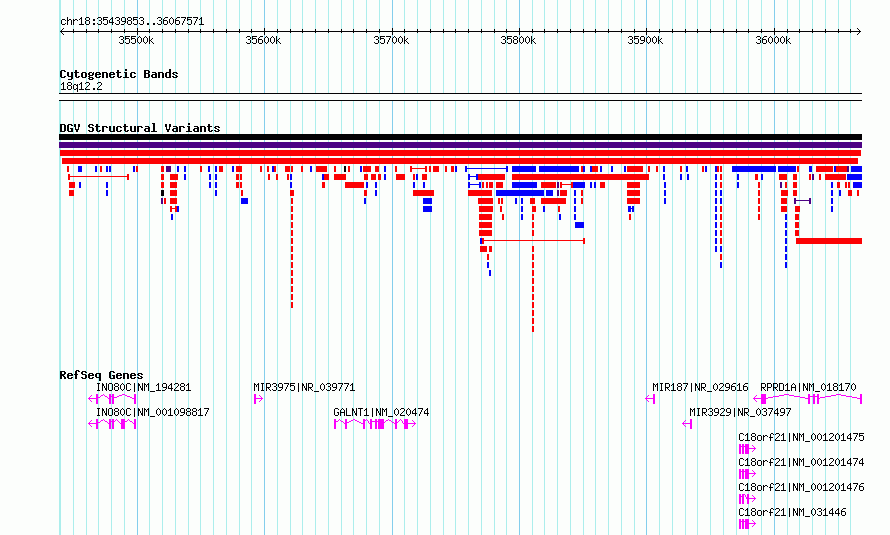
Task: Click the INO80C|NM_001098817 label
Action: pos(153,412)
